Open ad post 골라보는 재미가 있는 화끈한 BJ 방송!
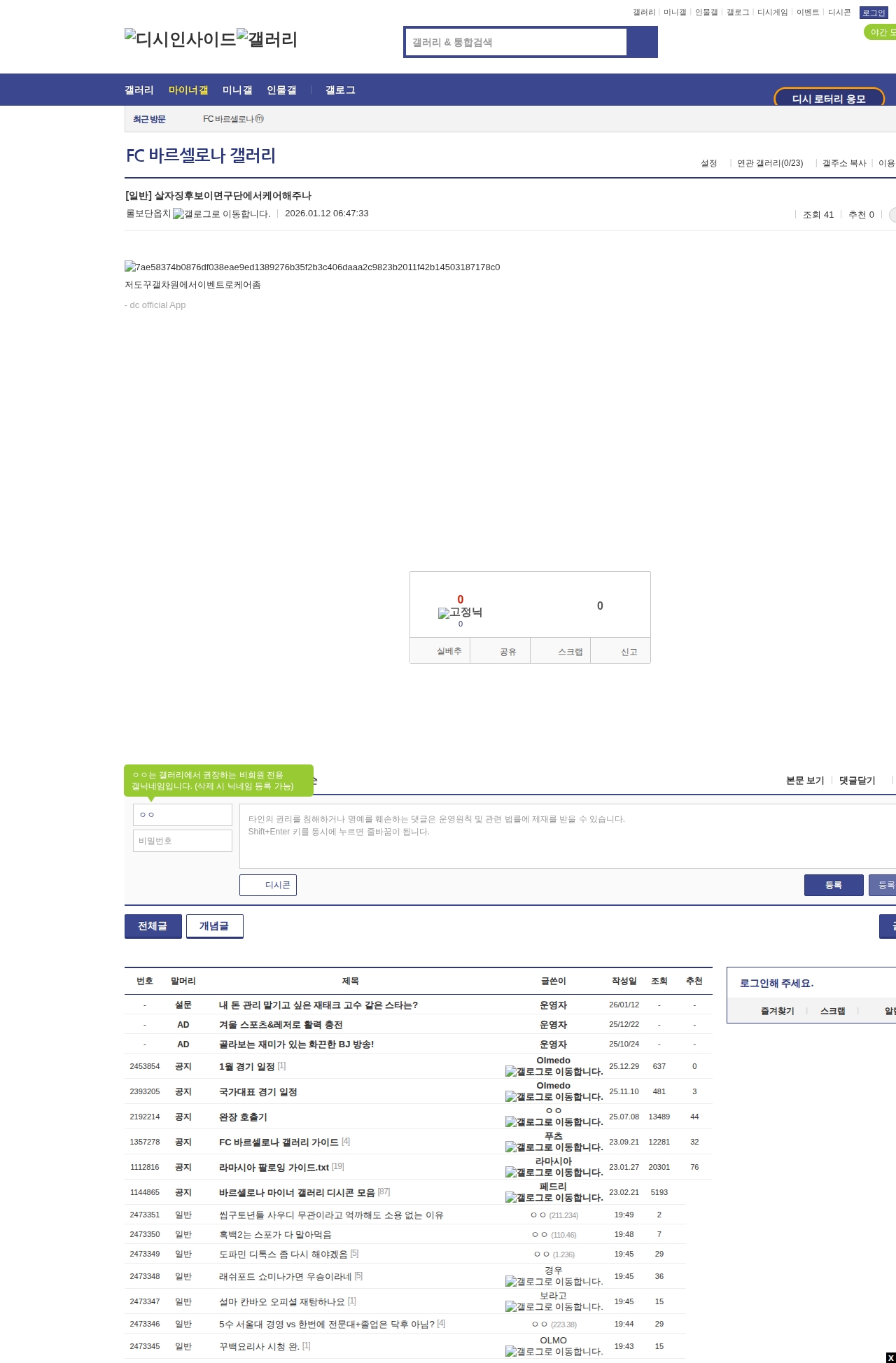The height and width of the screenshot is (1363, 896). [297, 1044]
